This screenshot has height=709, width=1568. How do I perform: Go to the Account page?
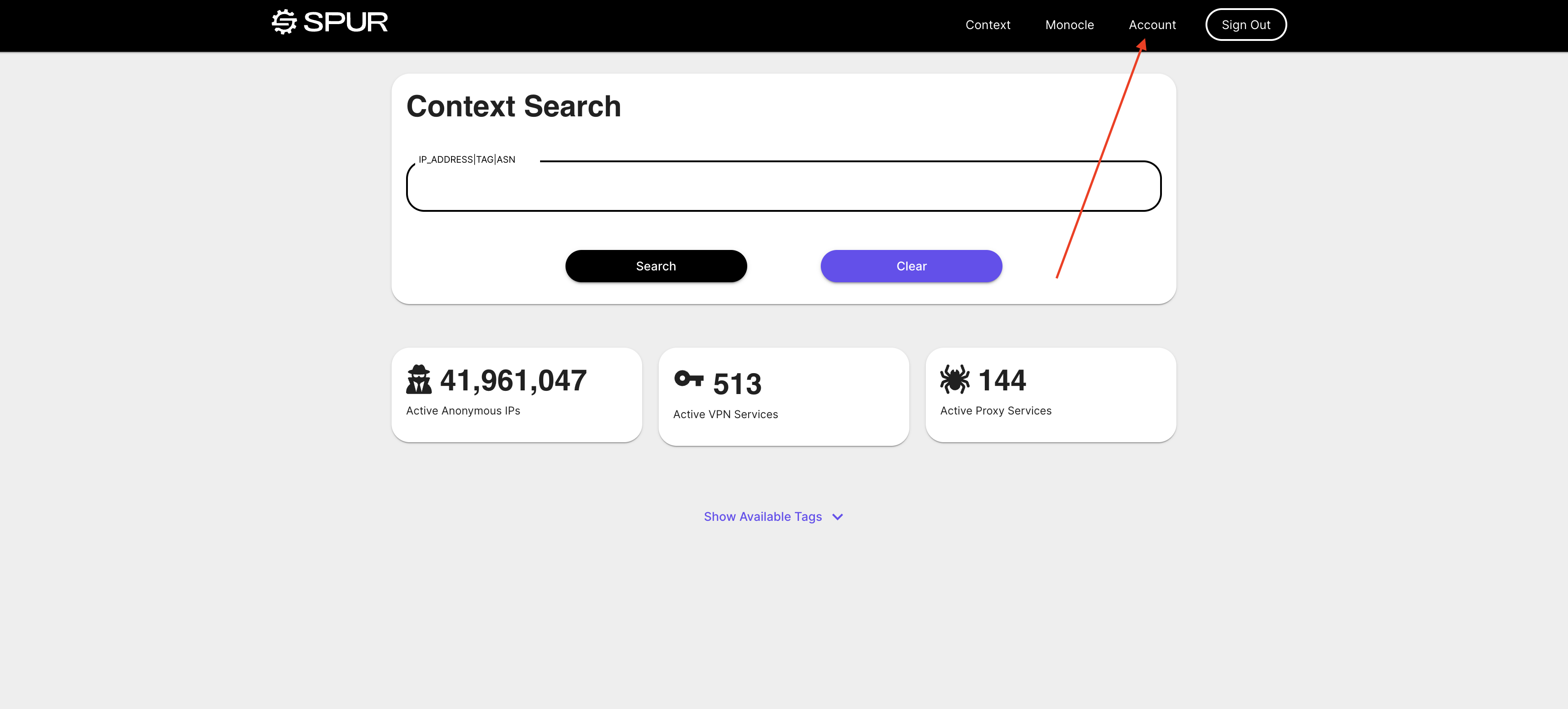click(x=1151, y=25)
